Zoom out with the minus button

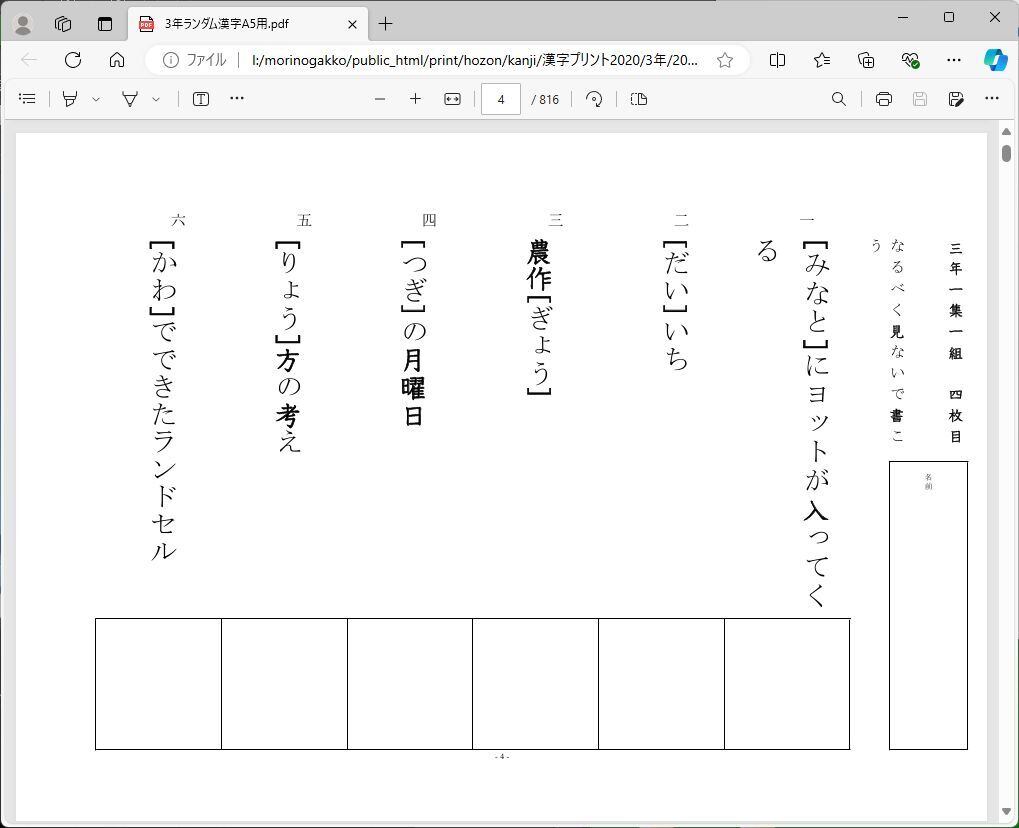click(380, 99)
